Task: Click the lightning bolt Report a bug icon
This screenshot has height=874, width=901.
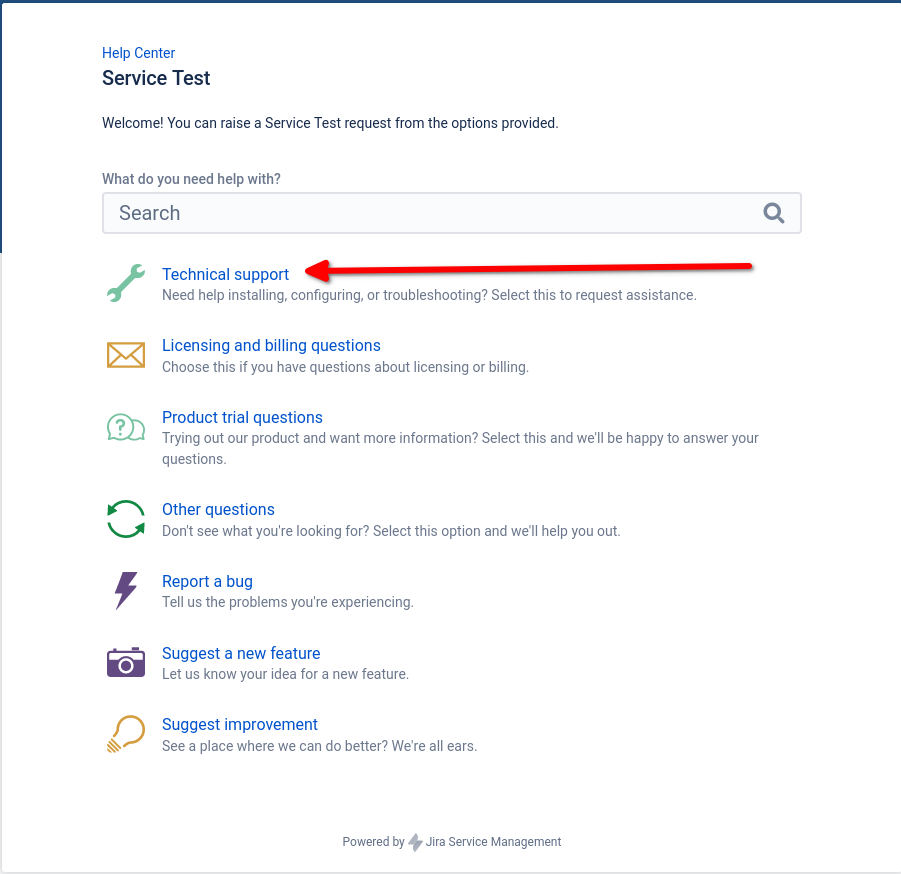Action: (126, 591)
